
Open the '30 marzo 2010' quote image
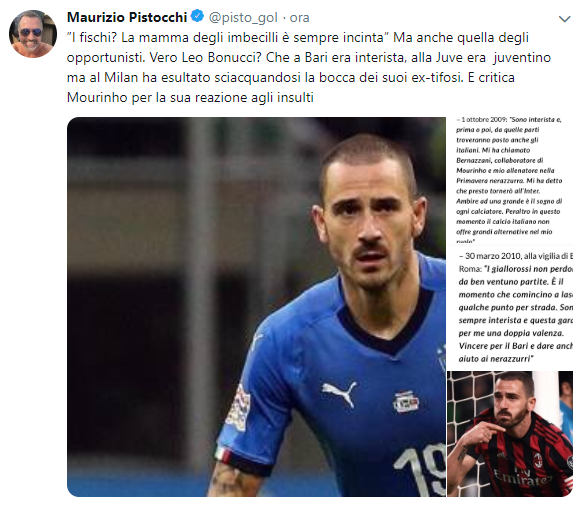[x=510, y=307]
